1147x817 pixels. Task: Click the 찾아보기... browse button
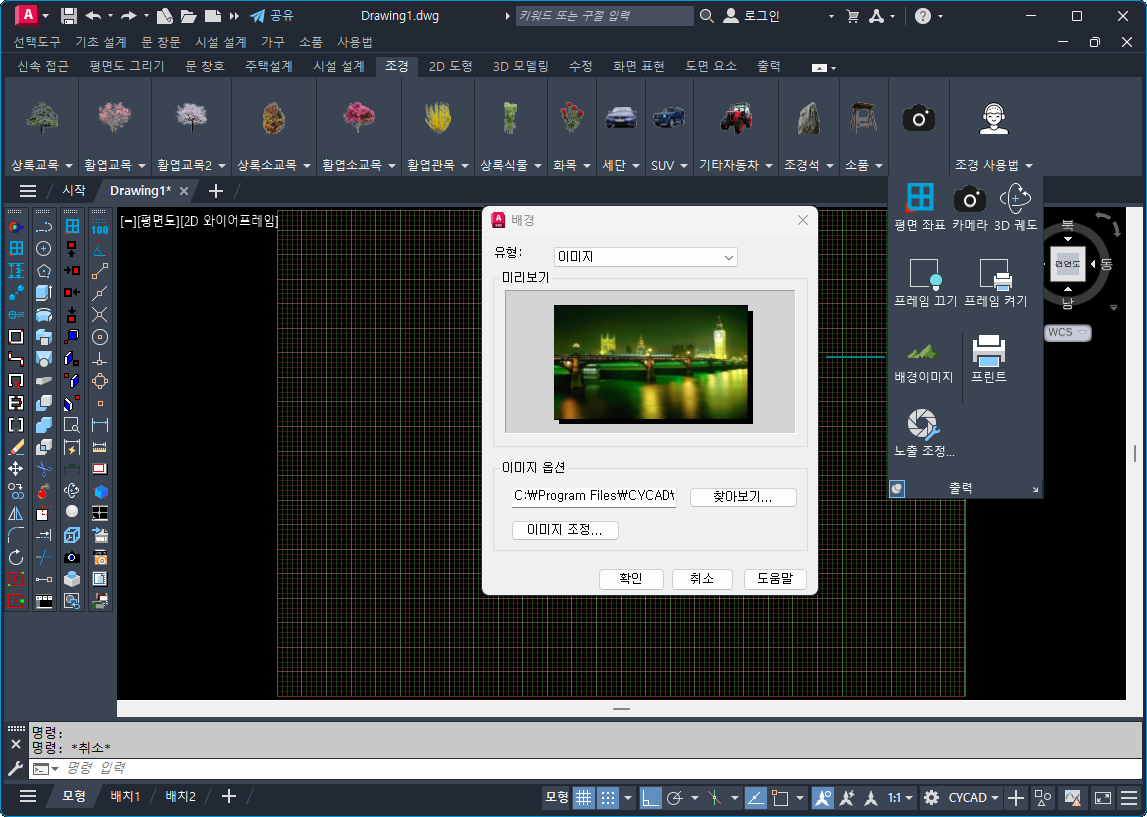click(743, 497)
